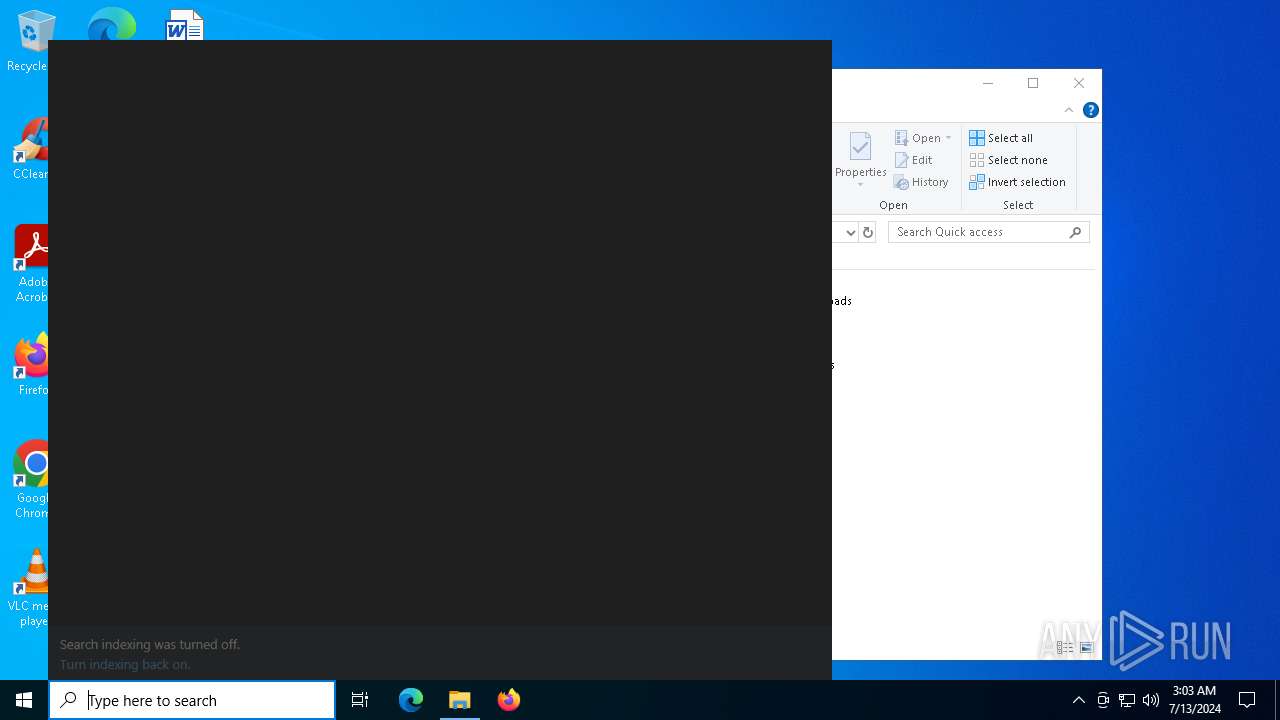The height and width of the screenshot is (720, 1280).
Task: Click the Open button in ribbon
Action: point(917,138)
